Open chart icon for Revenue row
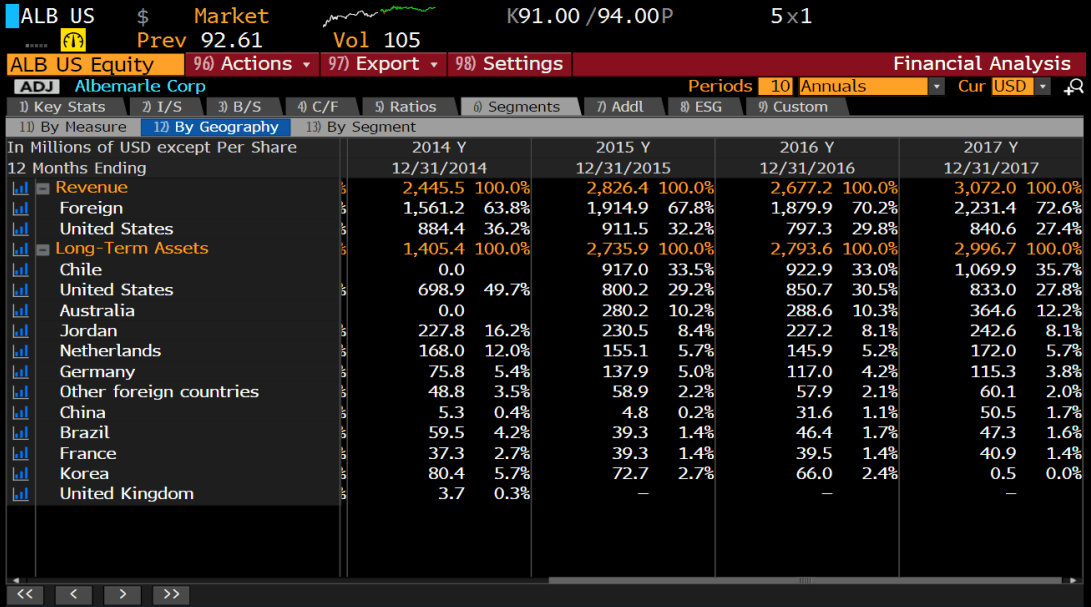The image size is (1091, 607). [x=21, y=188]
